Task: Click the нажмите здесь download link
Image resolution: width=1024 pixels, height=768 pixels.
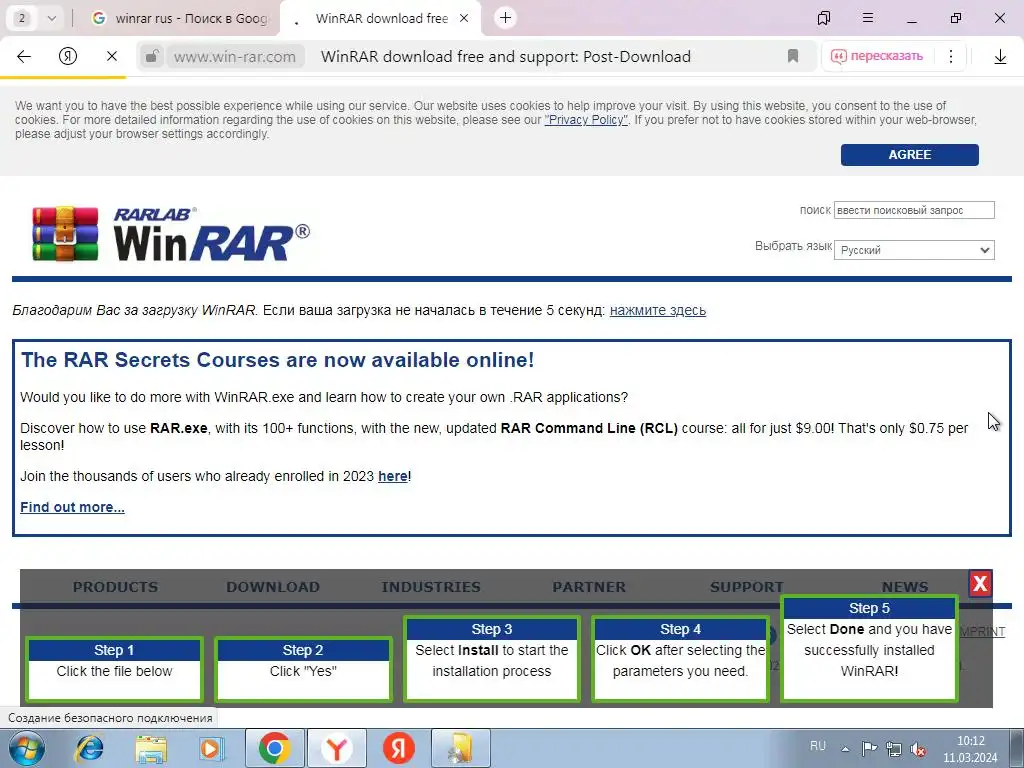Action: tap(658, 310)
